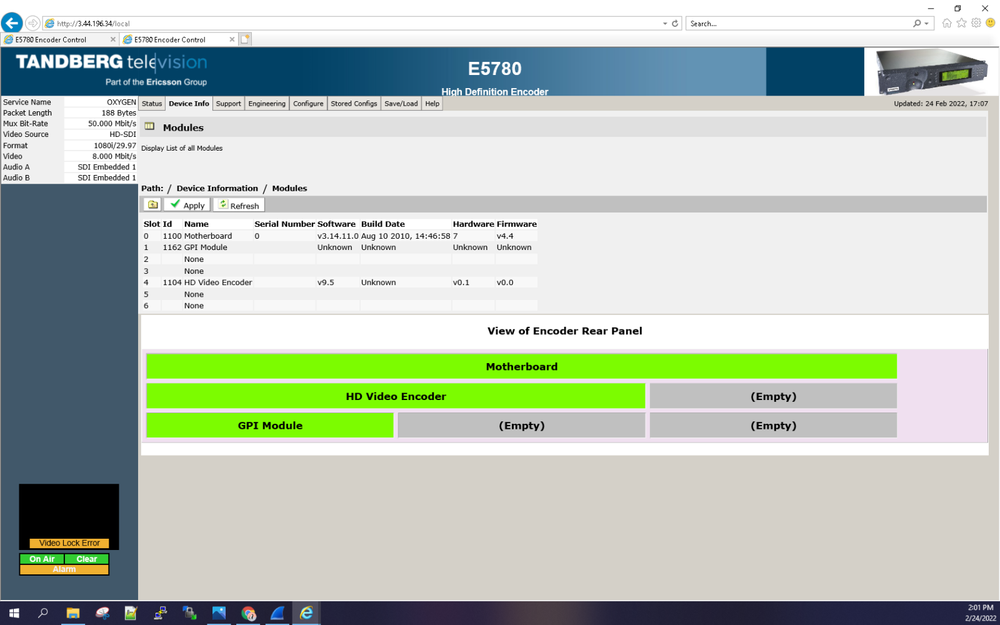
Task: Open the Windows Start menu
Action: [14, 613]
